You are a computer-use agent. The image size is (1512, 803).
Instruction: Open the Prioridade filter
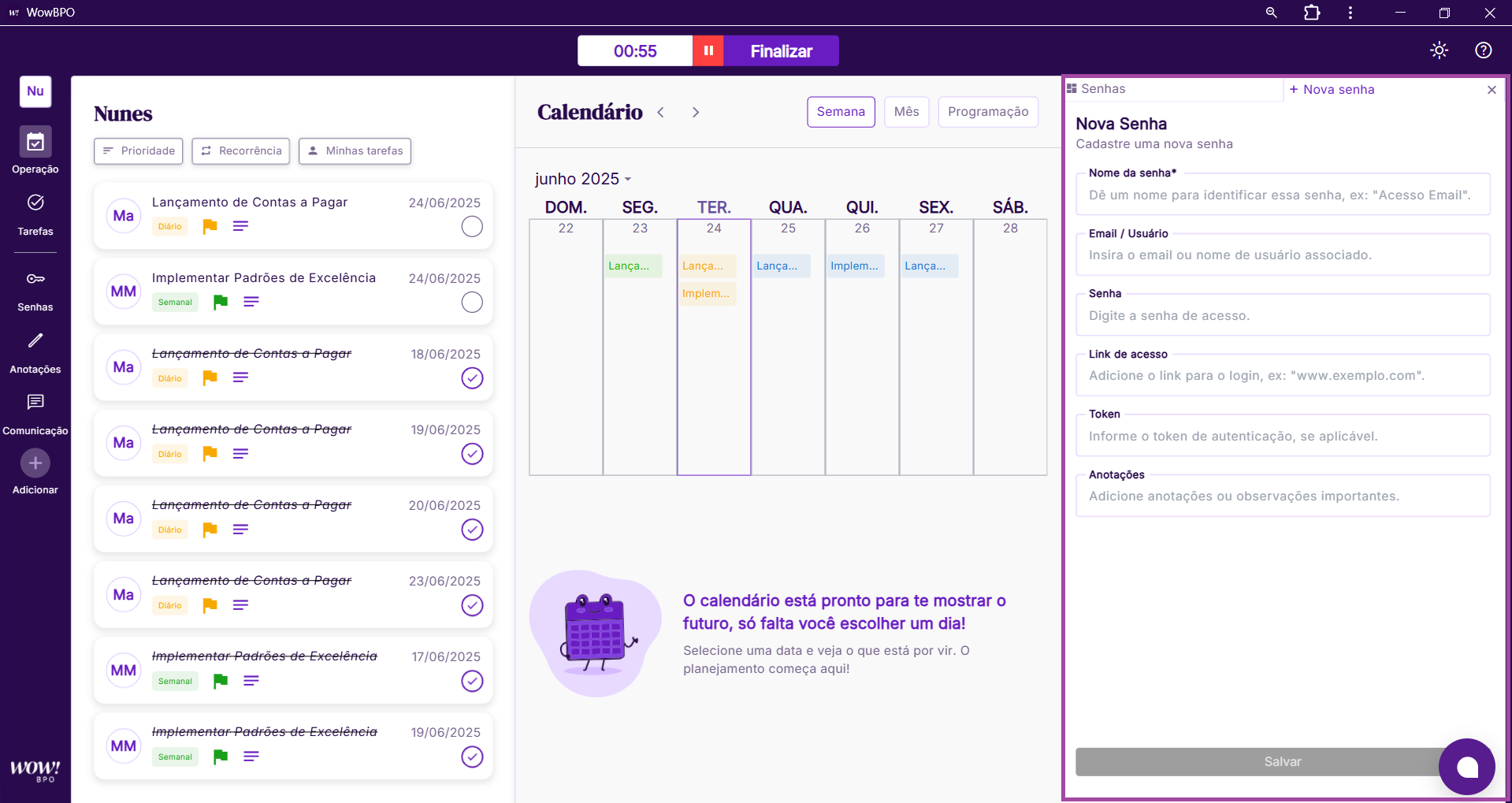[x=139, y=151]
